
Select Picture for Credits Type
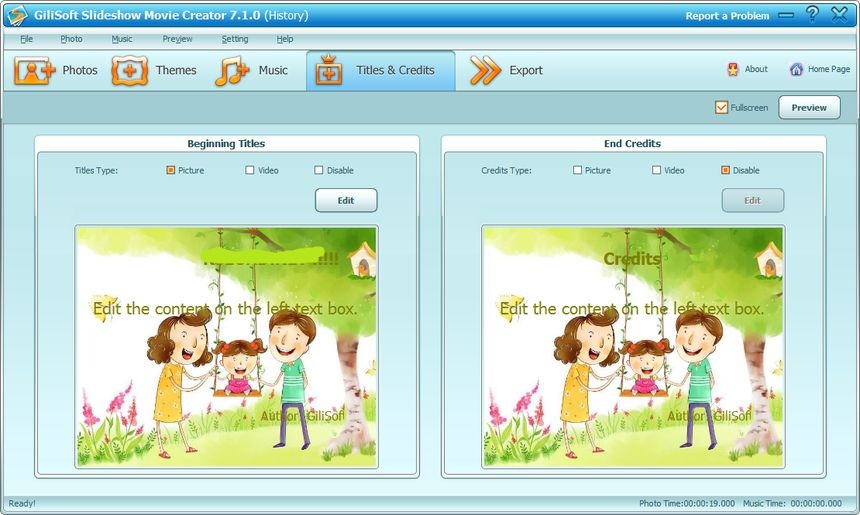point(577,170)
